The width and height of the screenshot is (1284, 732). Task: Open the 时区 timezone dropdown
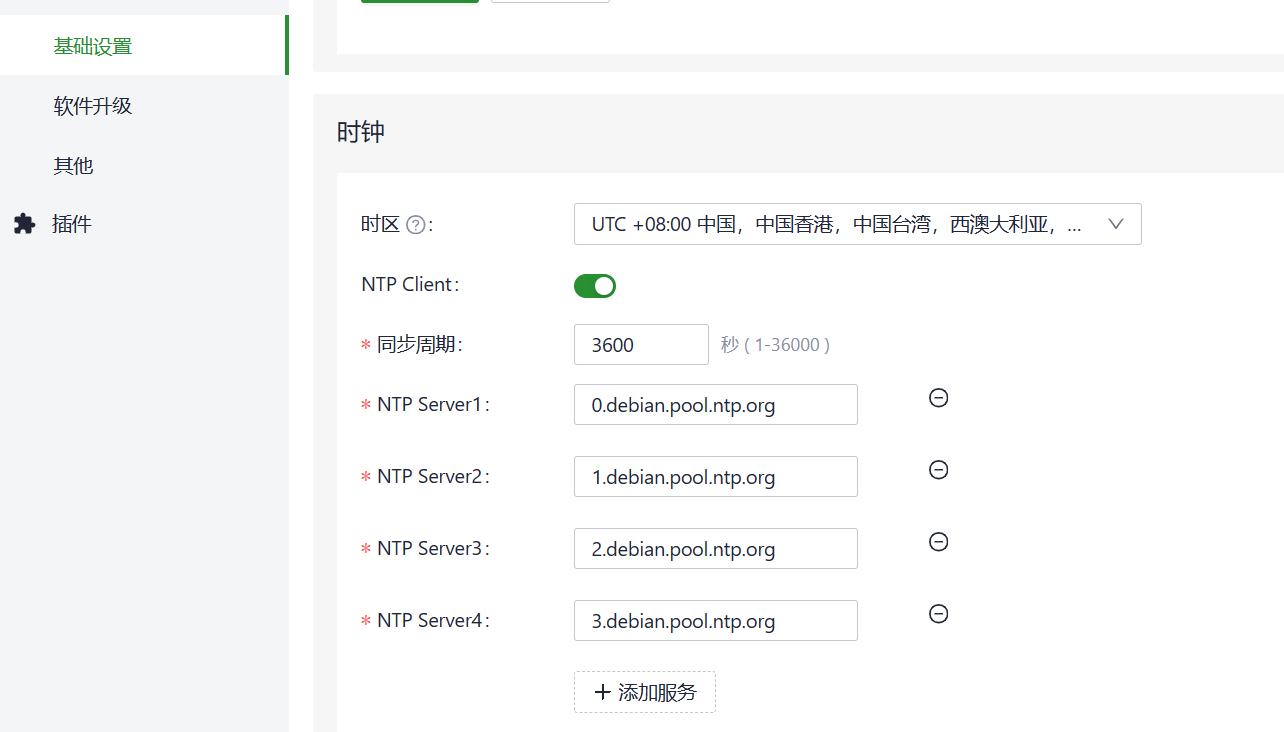[x=840, y=224]
